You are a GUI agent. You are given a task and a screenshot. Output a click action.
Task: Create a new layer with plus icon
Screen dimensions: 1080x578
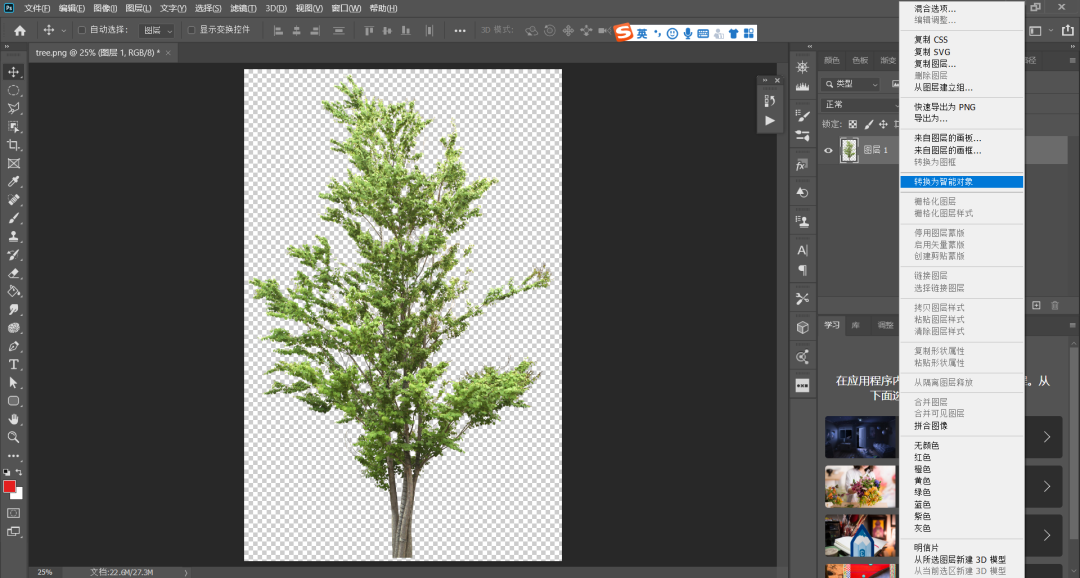tap(1036, 305)
